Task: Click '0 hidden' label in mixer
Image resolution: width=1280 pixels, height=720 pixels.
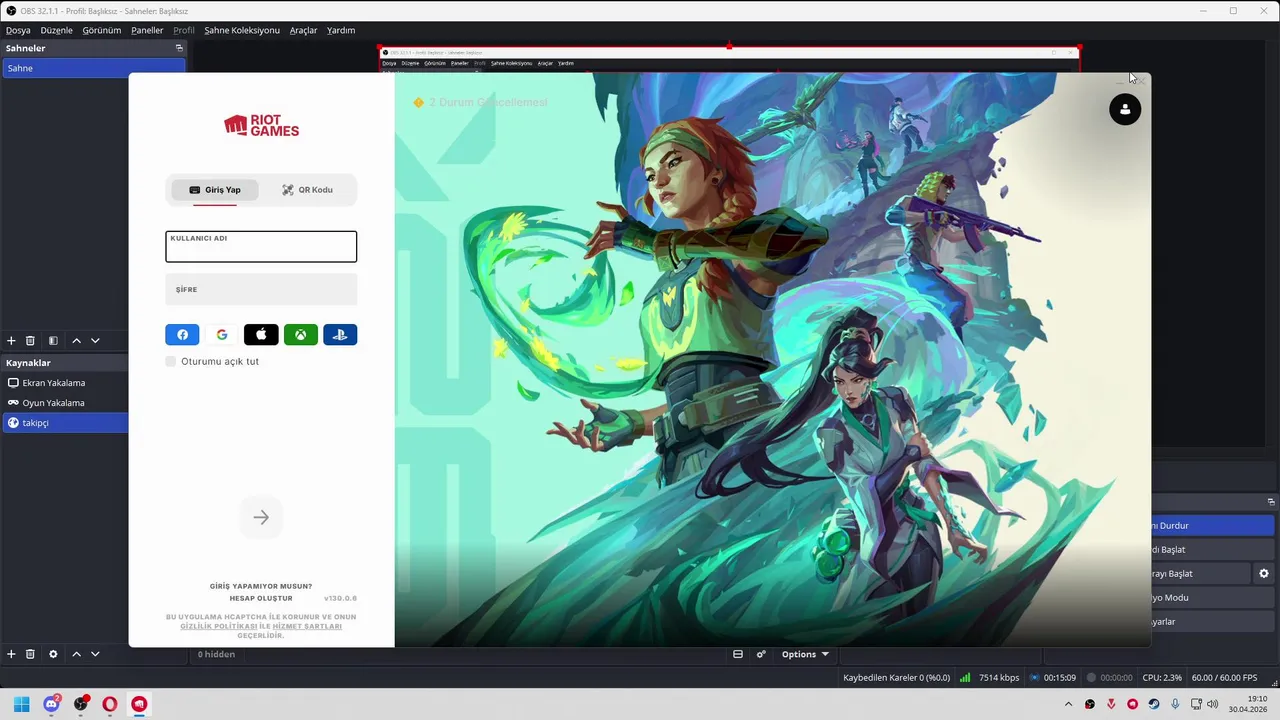Action: click(x=216, y=654)
